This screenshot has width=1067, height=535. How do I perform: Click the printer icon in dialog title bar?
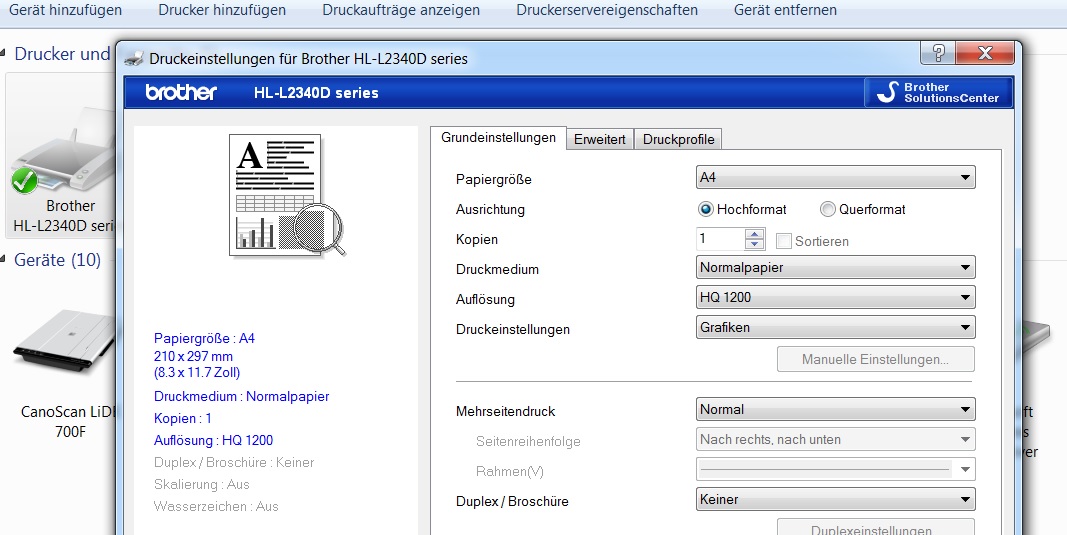(x=134, y=59)
